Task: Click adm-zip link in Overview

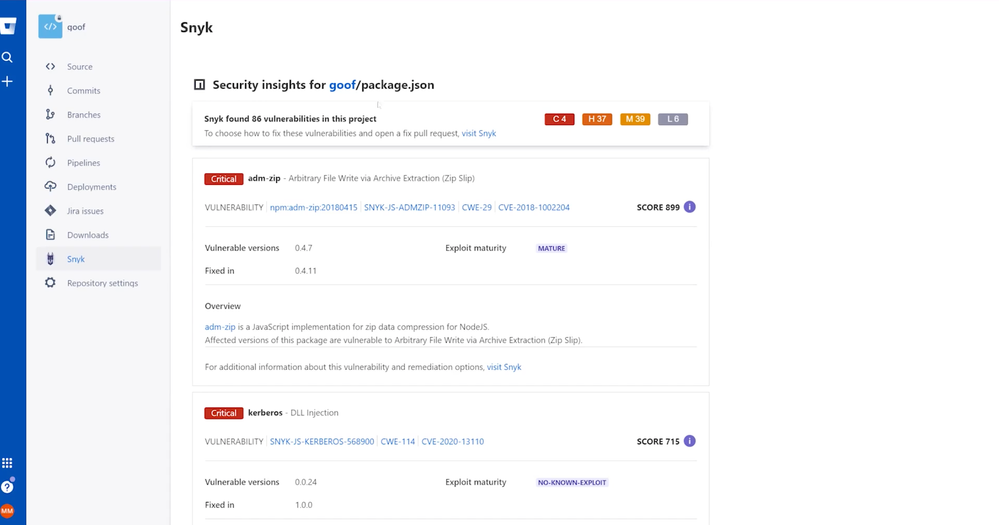Action: tap(220, 327)
